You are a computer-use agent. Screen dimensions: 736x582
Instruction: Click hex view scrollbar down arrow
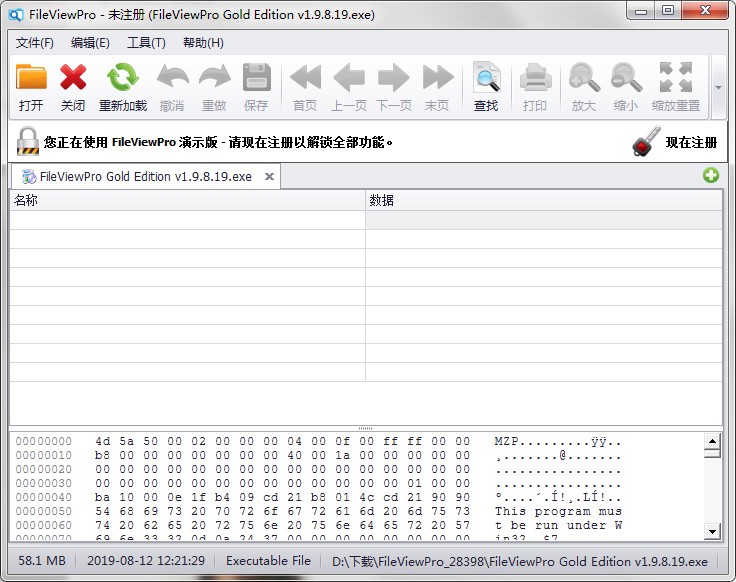(712, 532)
